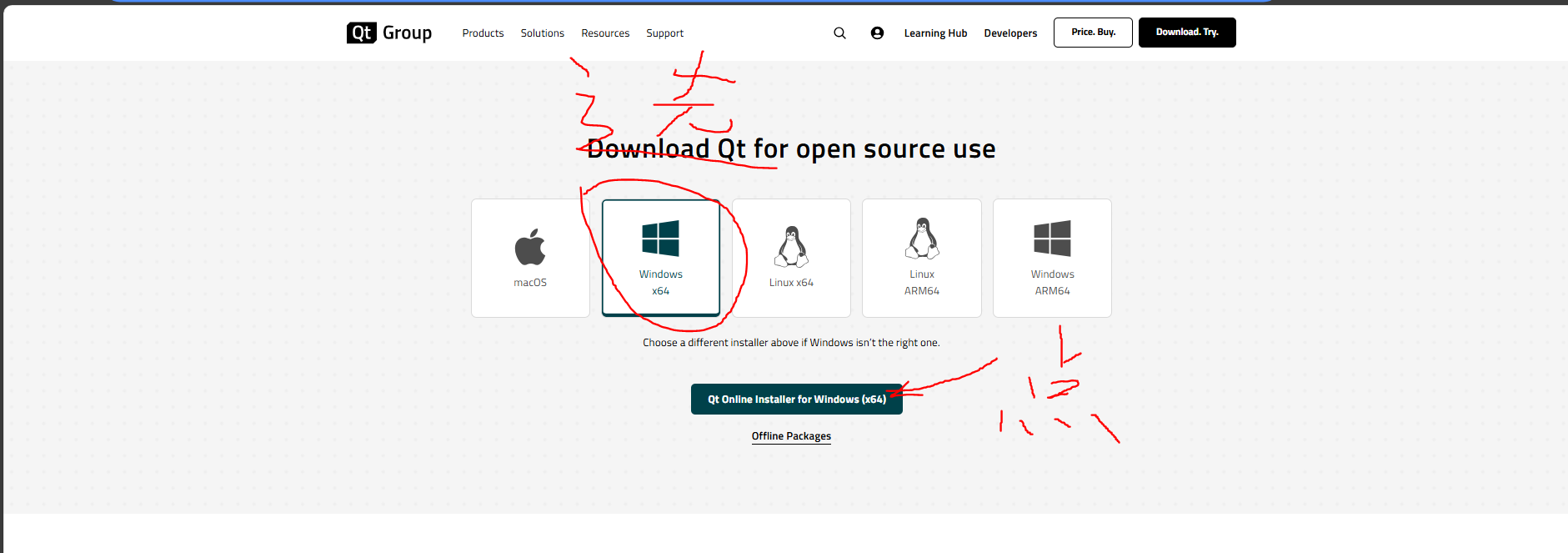Image resolution: width=1568 pixels, height=553 pixels.
Task: Open the Support menu
Action: click(x=664, y=33)
